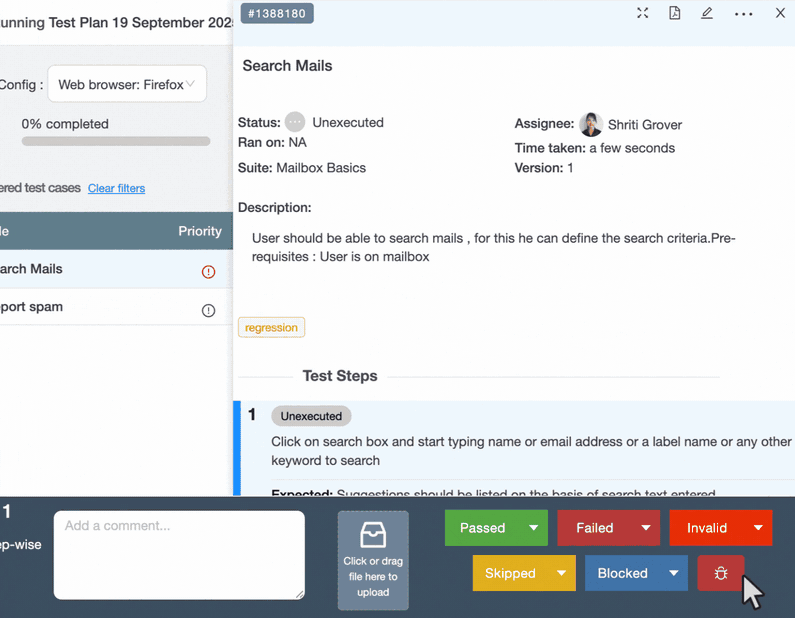Viewport: 795px width, 618px height.
Task: Select the Search Mails row in list
Action: pyautogui.click(x=116, y=269)
